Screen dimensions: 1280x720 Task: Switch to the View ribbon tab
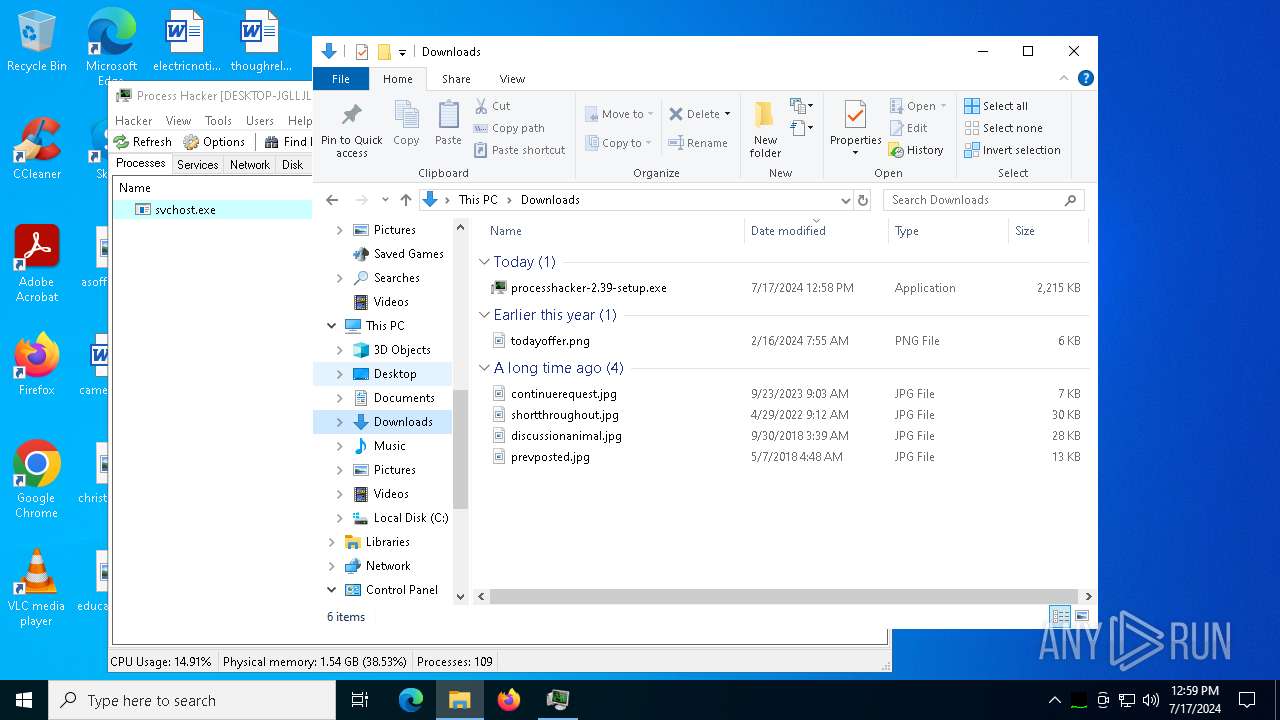[x=512, y=79]
